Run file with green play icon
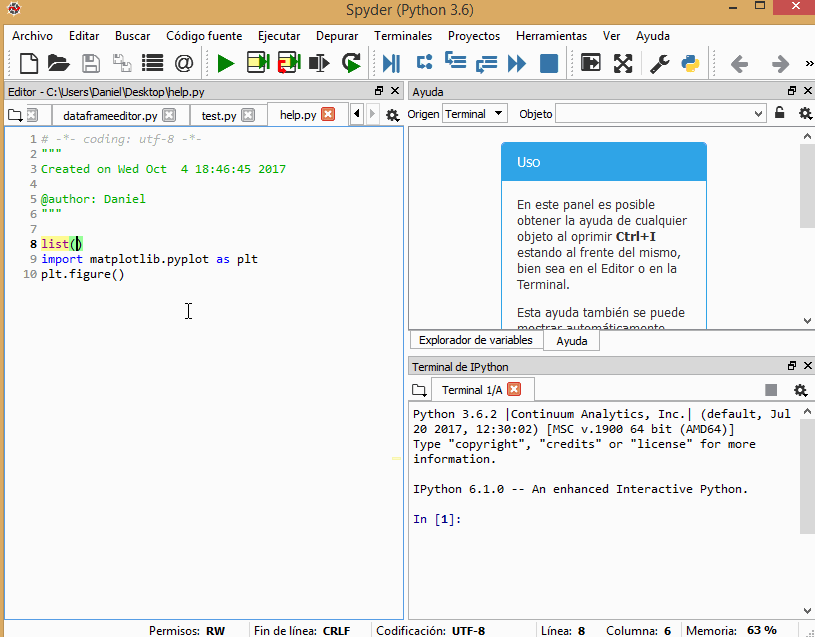This screenshot has height=637, width=815. click(x=226, y=63)
